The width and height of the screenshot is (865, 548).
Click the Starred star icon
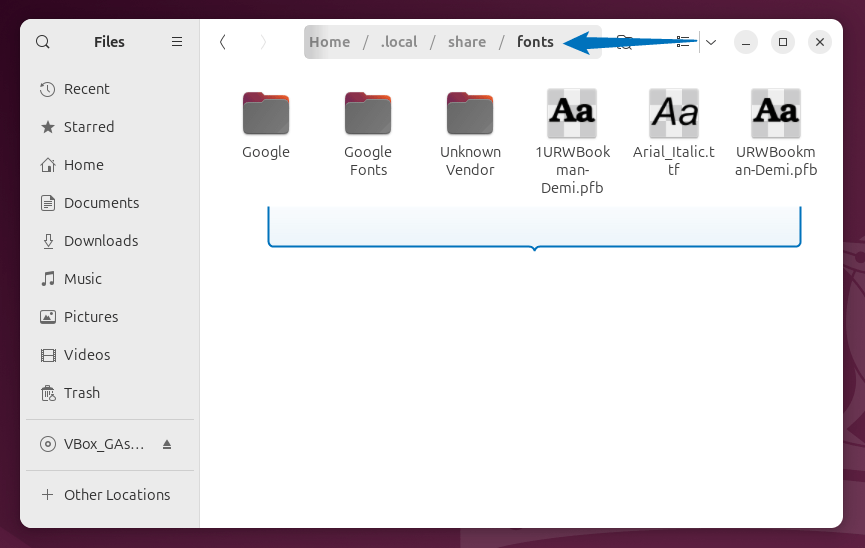point(47,127)
